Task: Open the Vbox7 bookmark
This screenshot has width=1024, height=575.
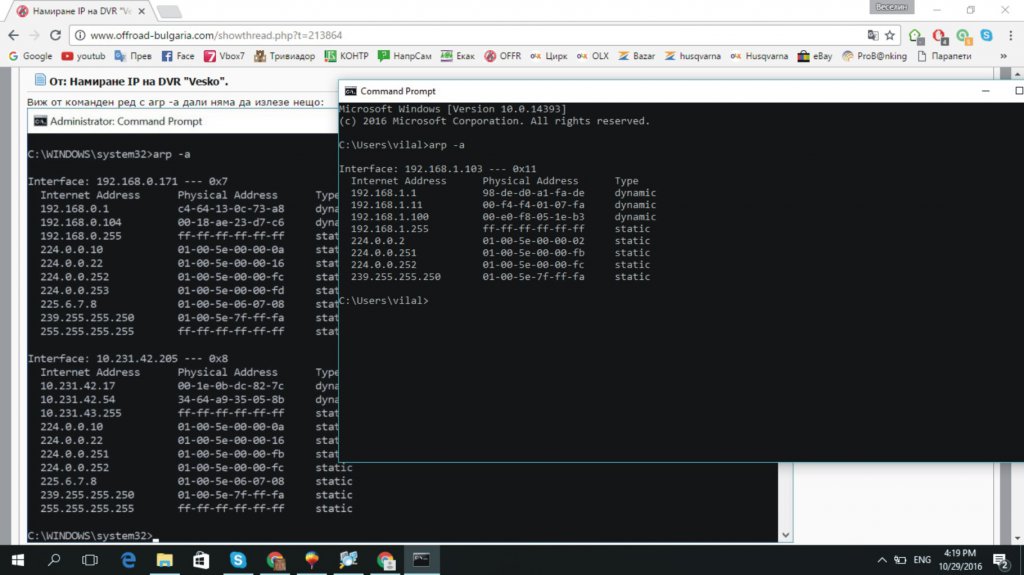Action: 224,56
